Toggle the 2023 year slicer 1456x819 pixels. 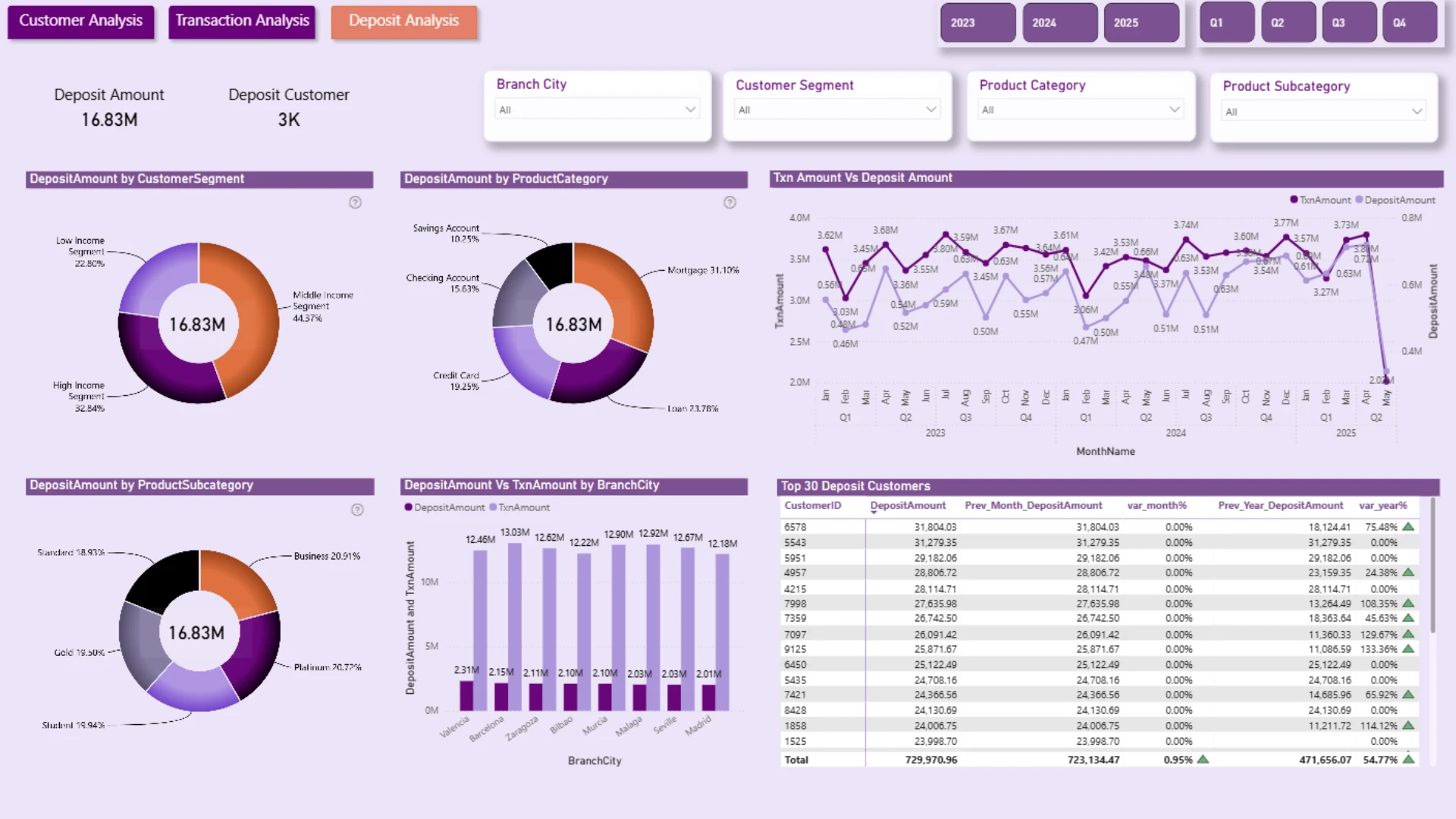[x=977, y=23]
